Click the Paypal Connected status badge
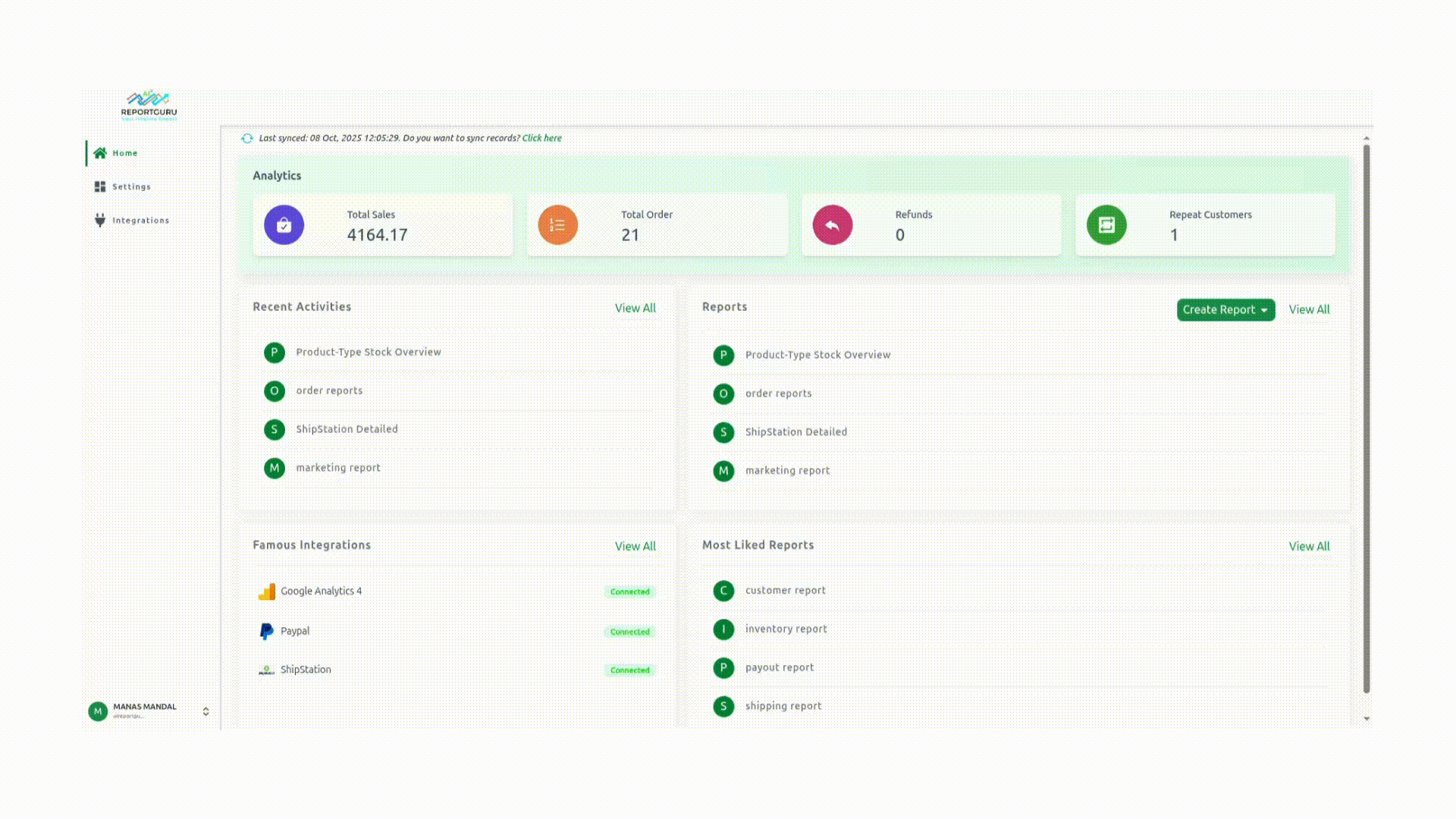This screenshot has width=1456, height=819. click(x=629, y=632)
